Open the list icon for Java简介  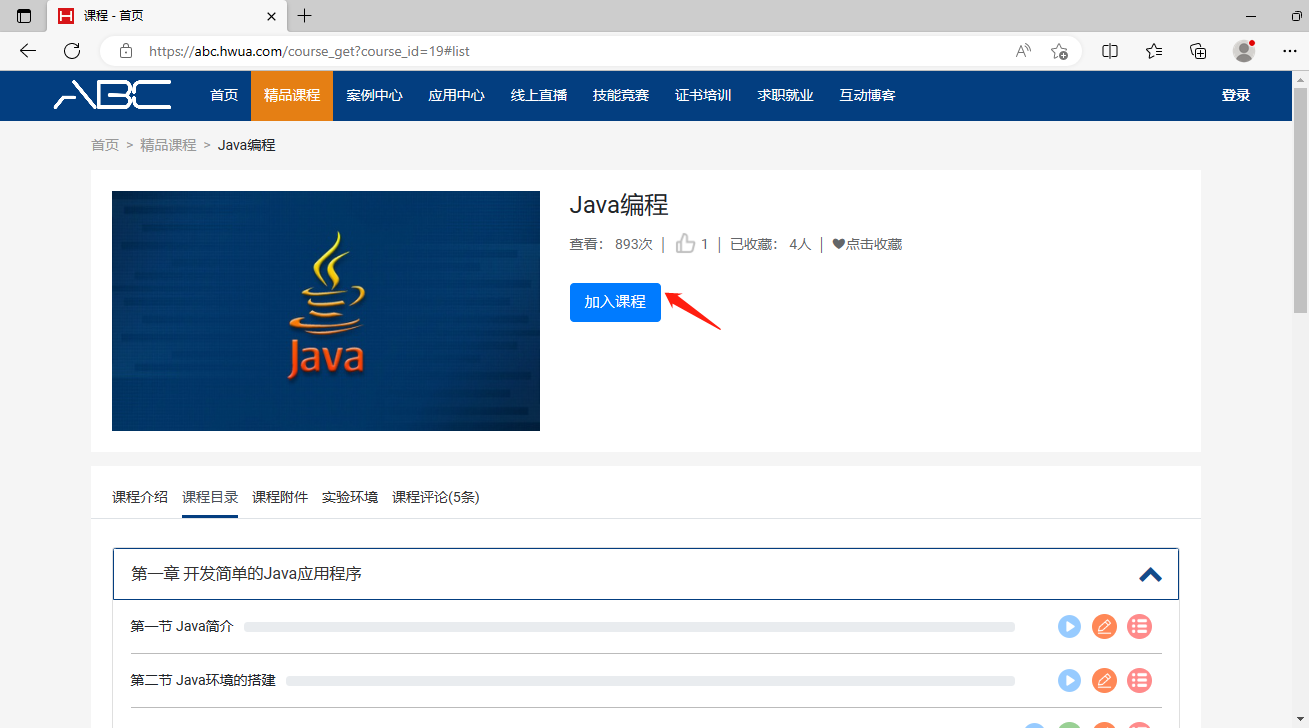click(x=1139, y=627)
